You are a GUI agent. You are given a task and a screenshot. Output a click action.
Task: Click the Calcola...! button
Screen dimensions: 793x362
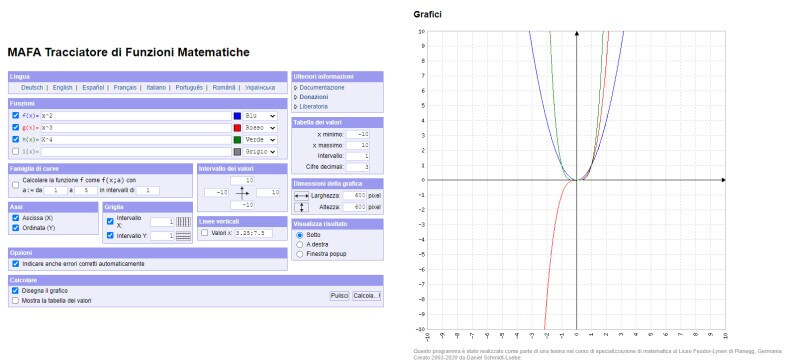(367, 296)
